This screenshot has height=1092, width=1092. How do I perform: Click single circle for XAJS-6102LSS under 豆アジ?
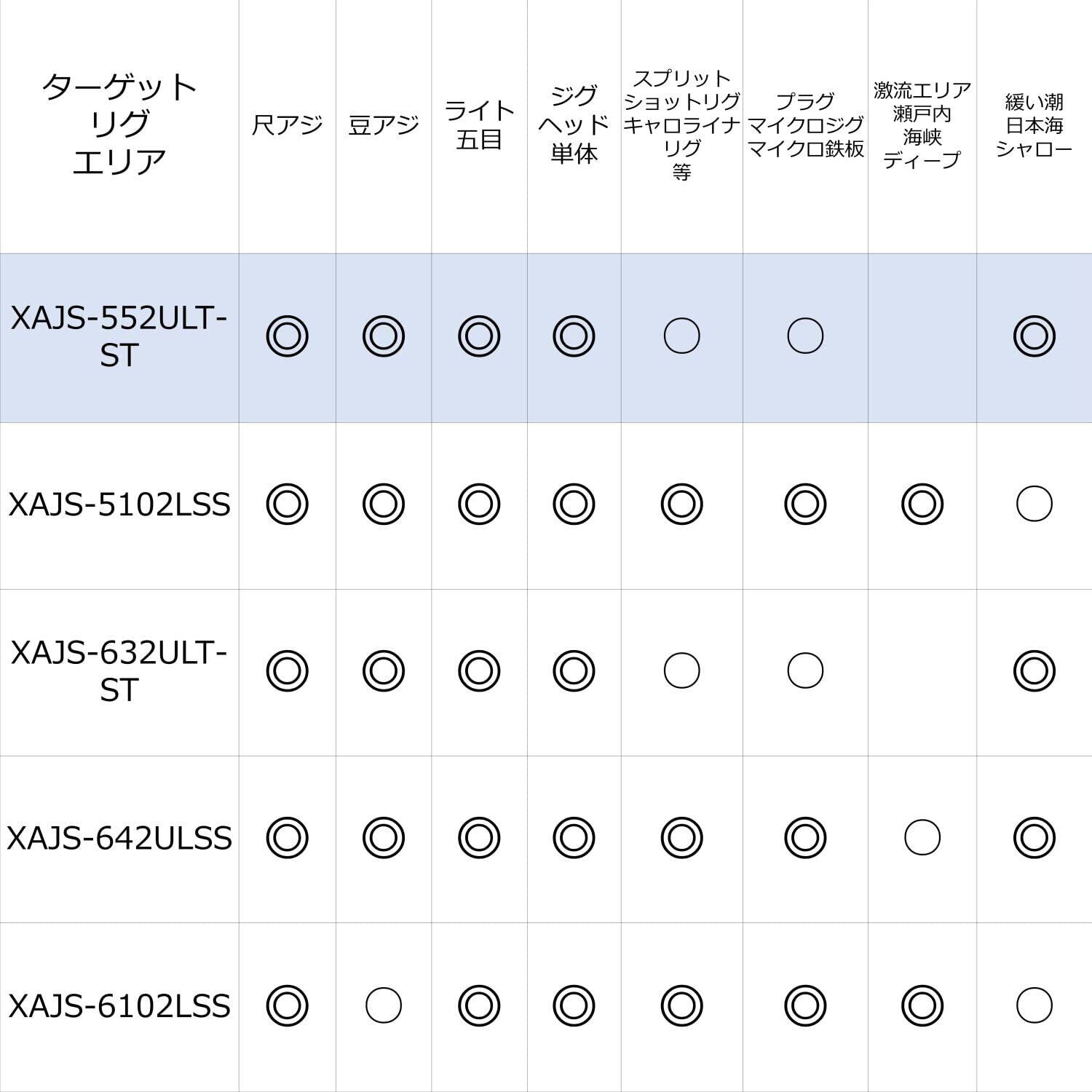point(384,1006)
